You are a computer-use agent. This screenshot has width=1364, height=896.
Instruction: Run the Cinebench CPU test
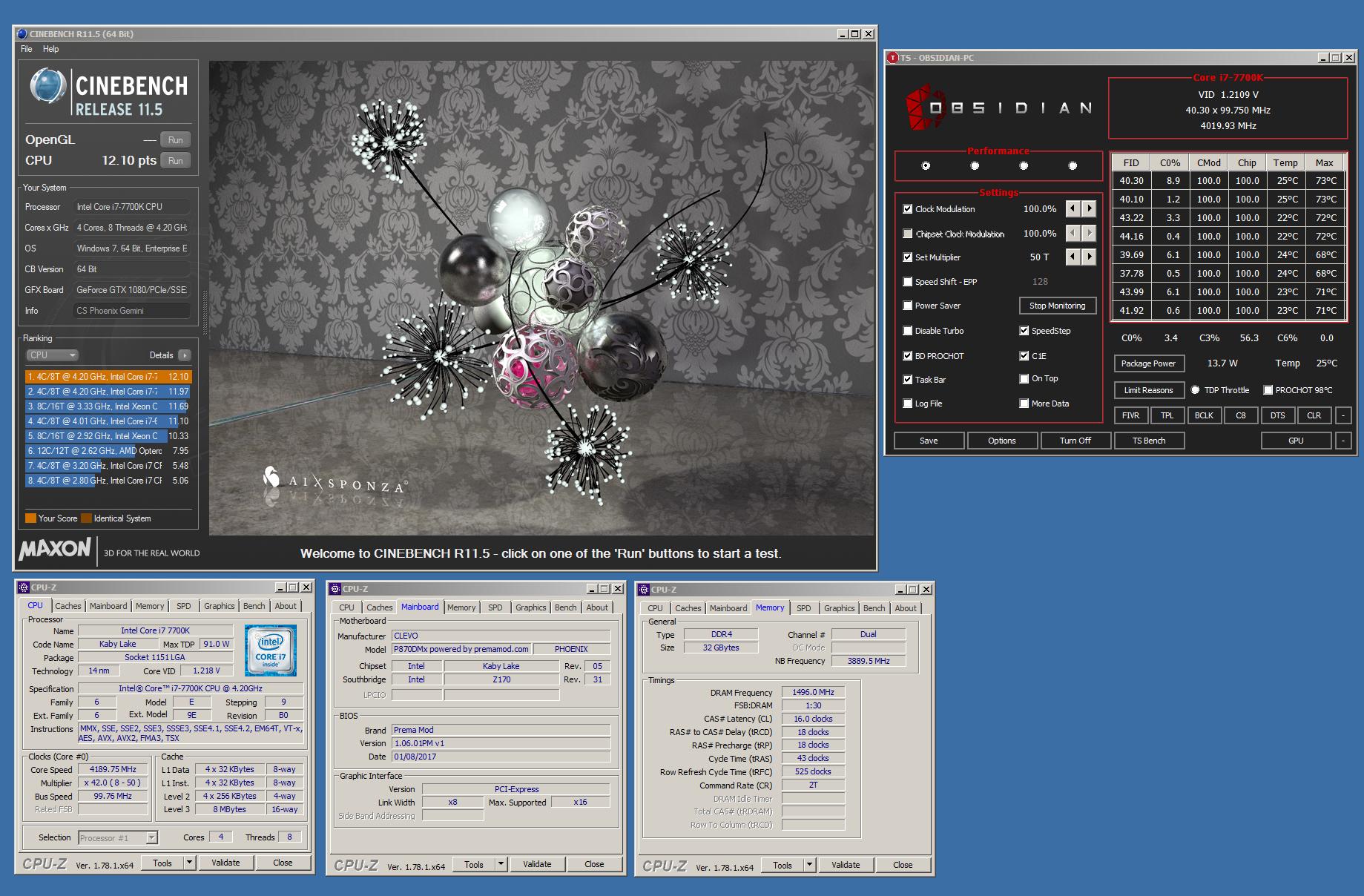(x=175, y=161)
